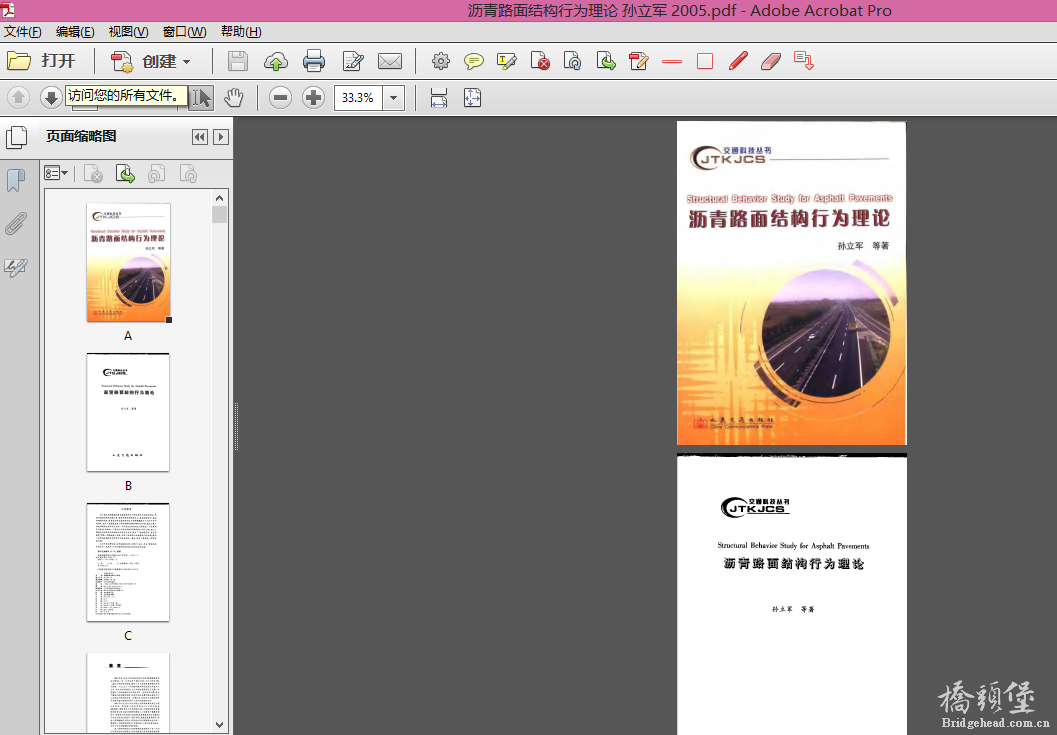The height and width of the screenshot is (735, 1057).
Task: Select page B title page thumbnail
Action: [x=128, y=412]
